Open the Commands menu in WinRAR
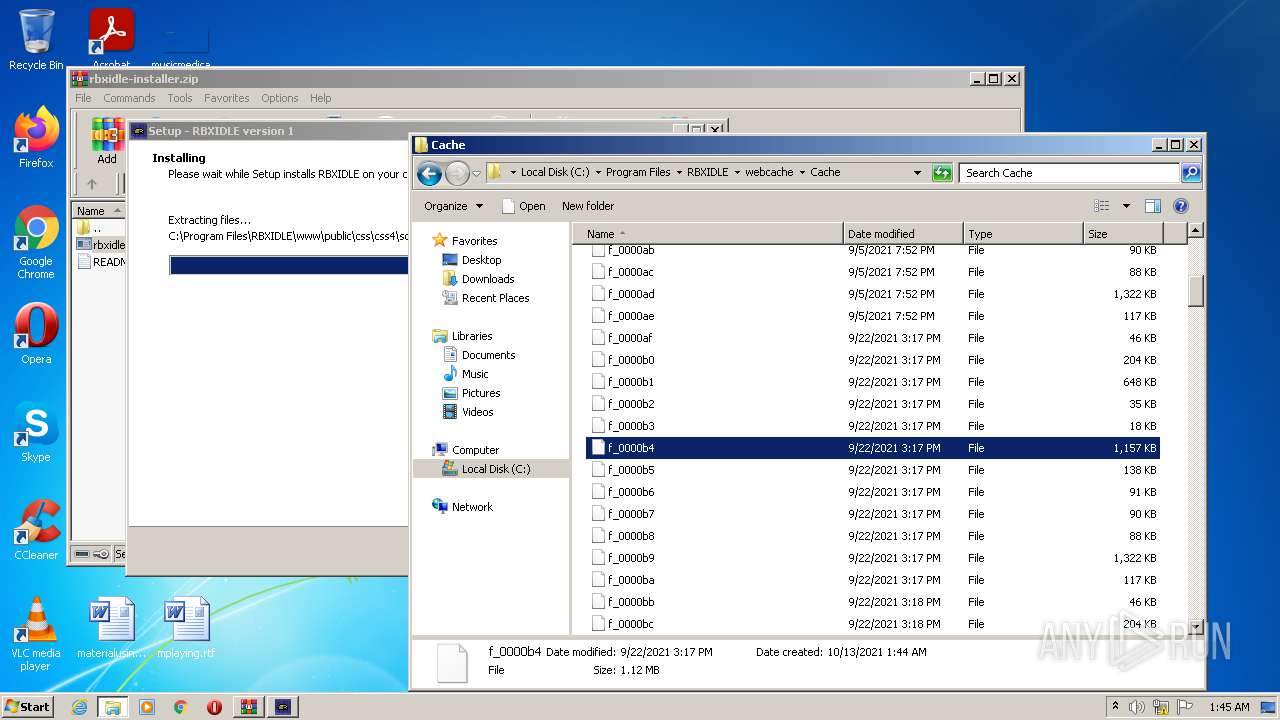This screenshot has width=1280, height=720. (129, 98)
